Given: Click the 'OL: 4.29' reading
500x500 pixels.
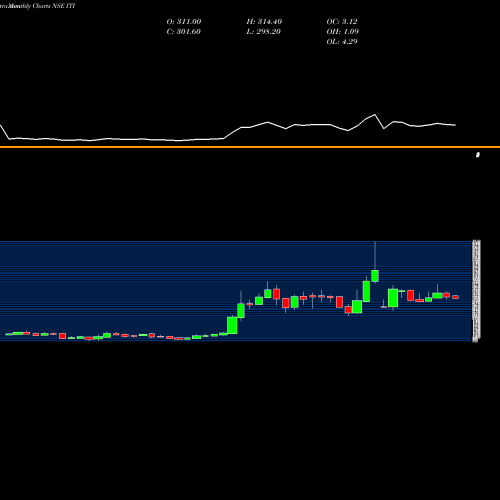Looking at the screenshot, I should click(x=342, y=41).
